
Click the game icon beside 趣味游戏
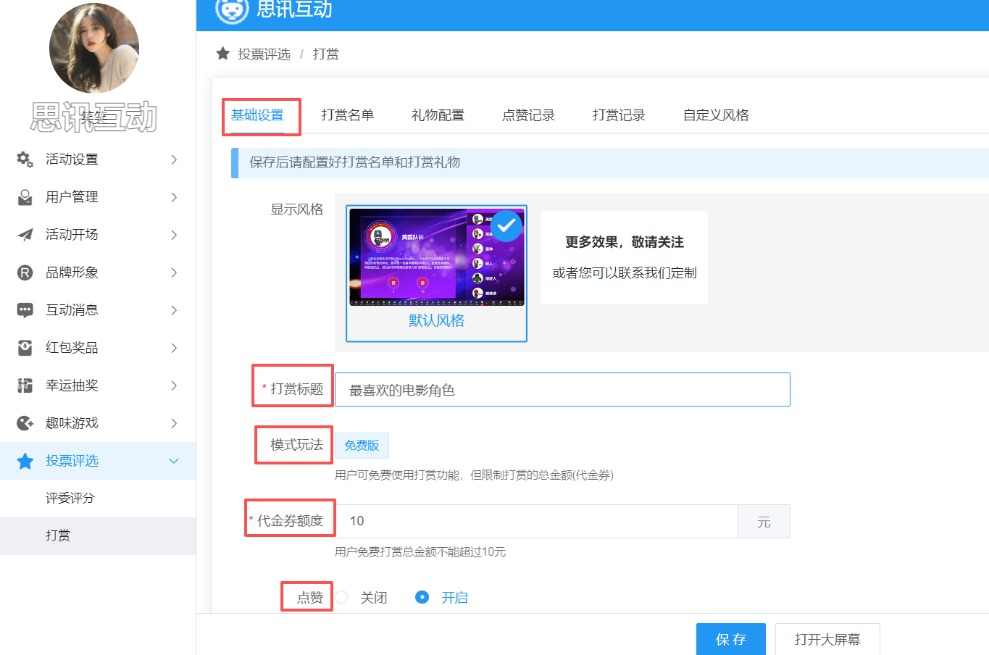25,423
